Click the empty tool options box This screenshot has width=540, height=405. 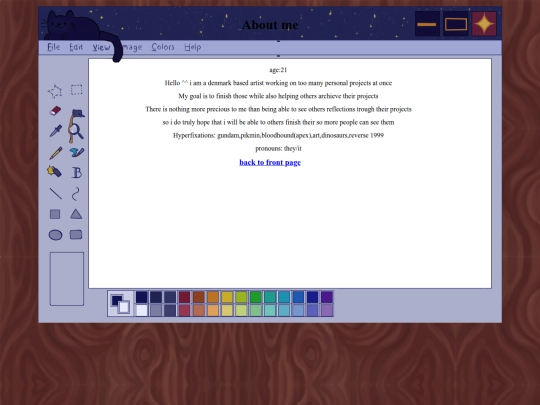(67, 279)
